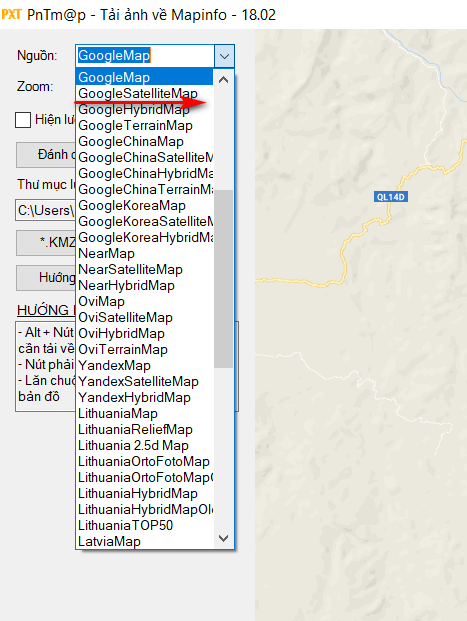
Task: Choose LithuaniaReliefMap entry
Action: click(145, 429)
